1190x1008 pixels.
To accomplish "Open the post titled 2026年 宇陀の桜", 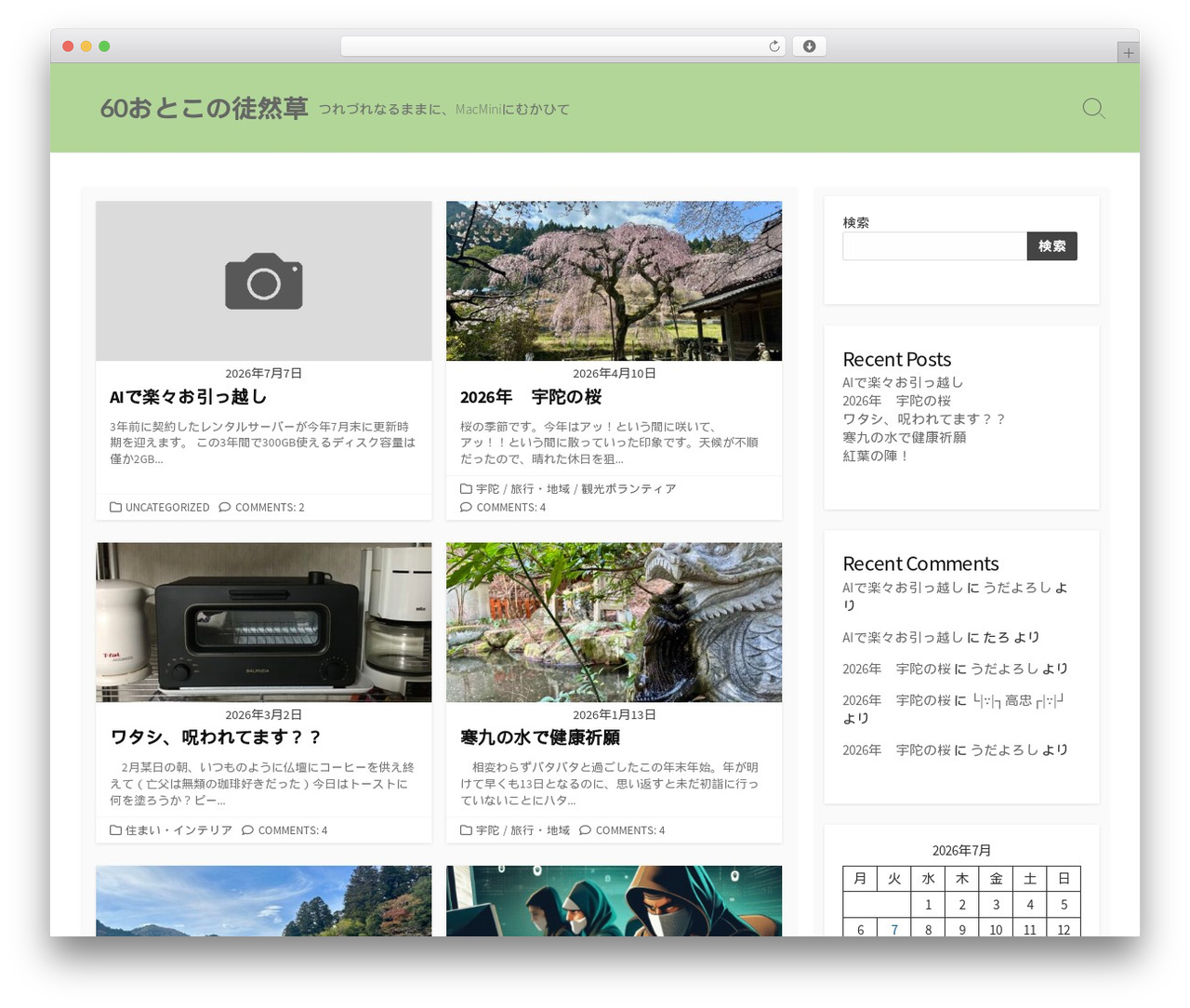I will pyautogui.click(x=531, y=397).
